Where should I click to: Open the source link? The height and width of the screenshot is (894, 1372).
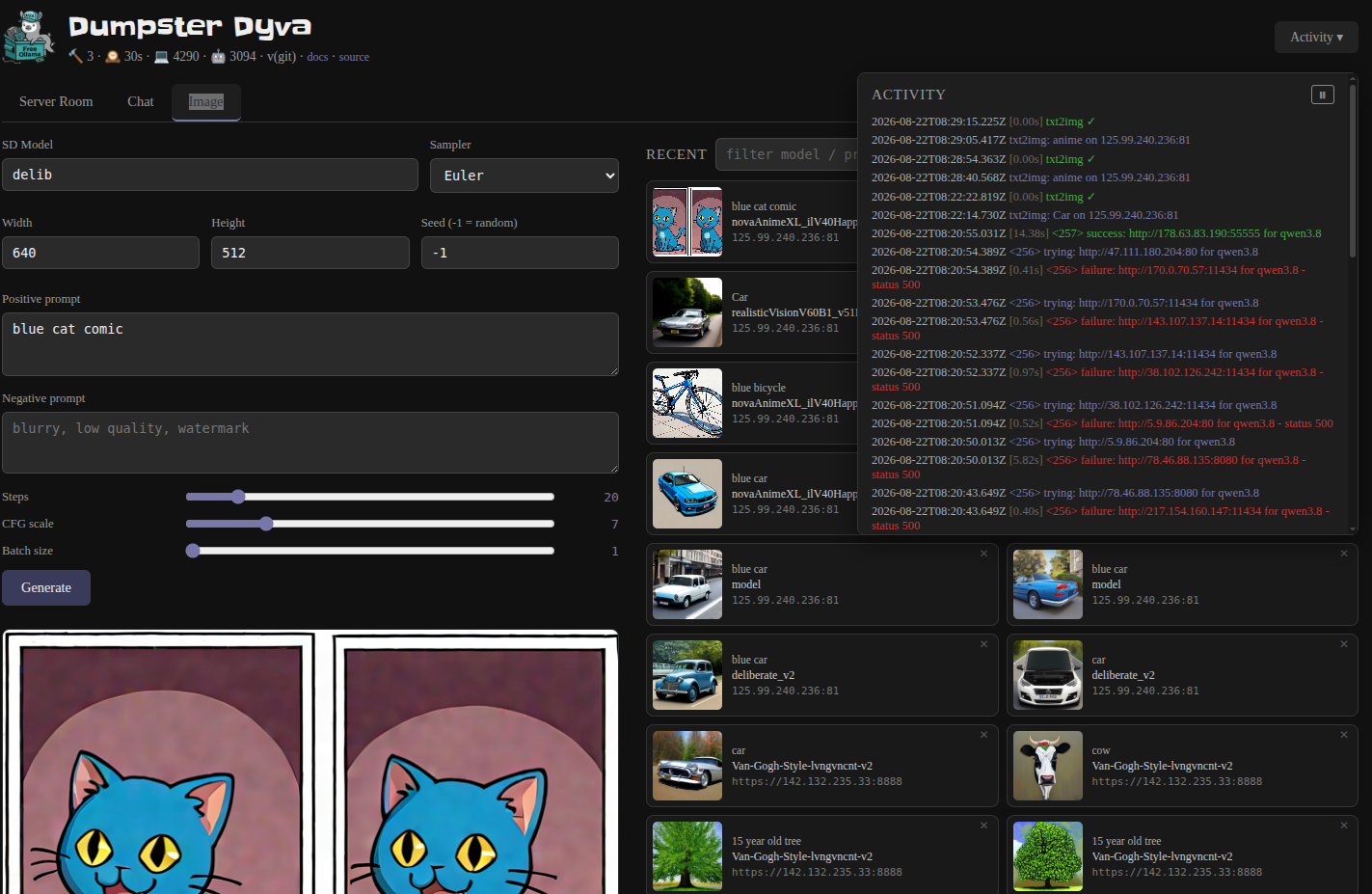pos(354,57)
